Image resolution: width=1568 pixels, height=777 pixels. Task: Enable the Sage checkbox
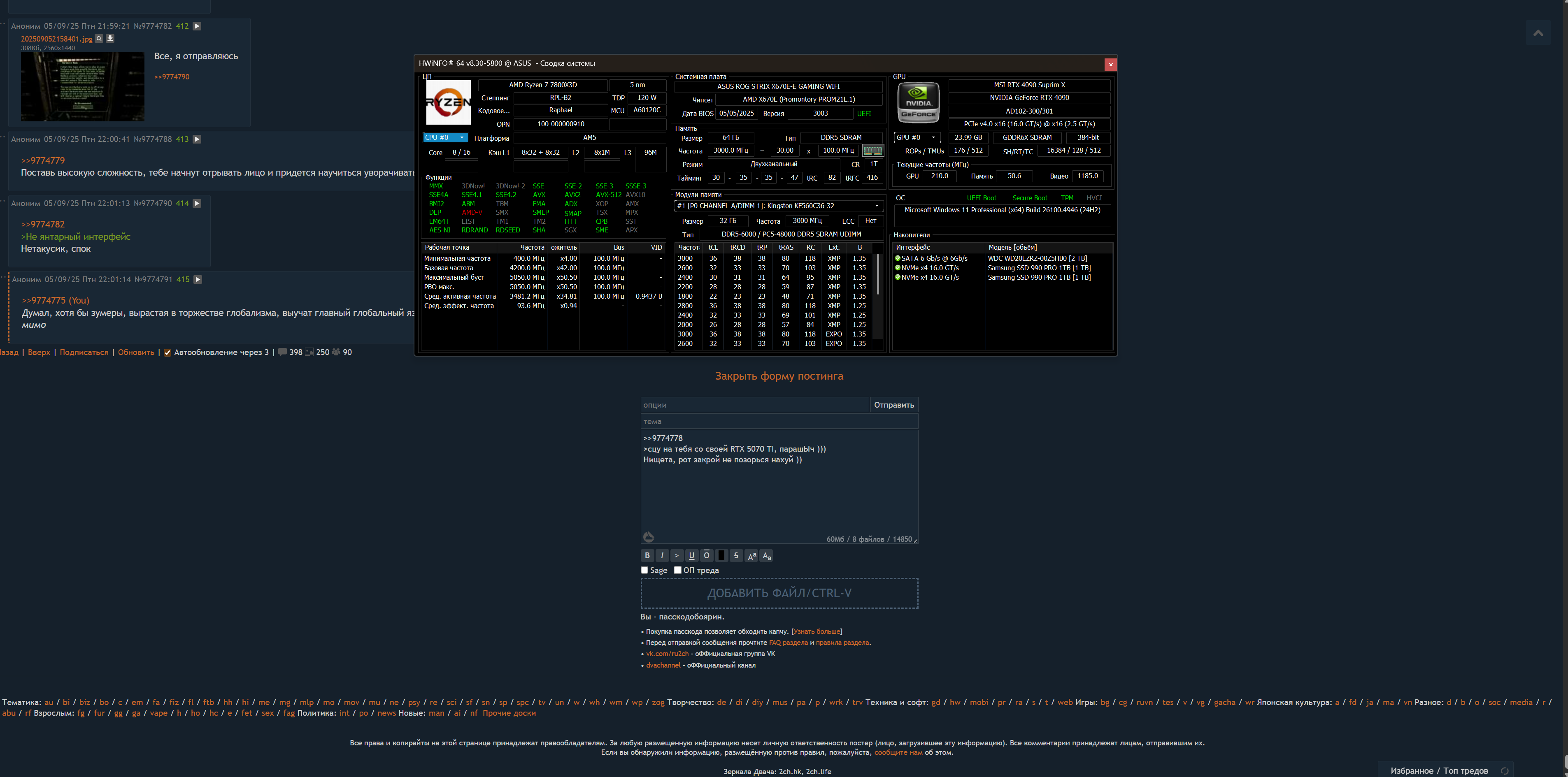644,570
